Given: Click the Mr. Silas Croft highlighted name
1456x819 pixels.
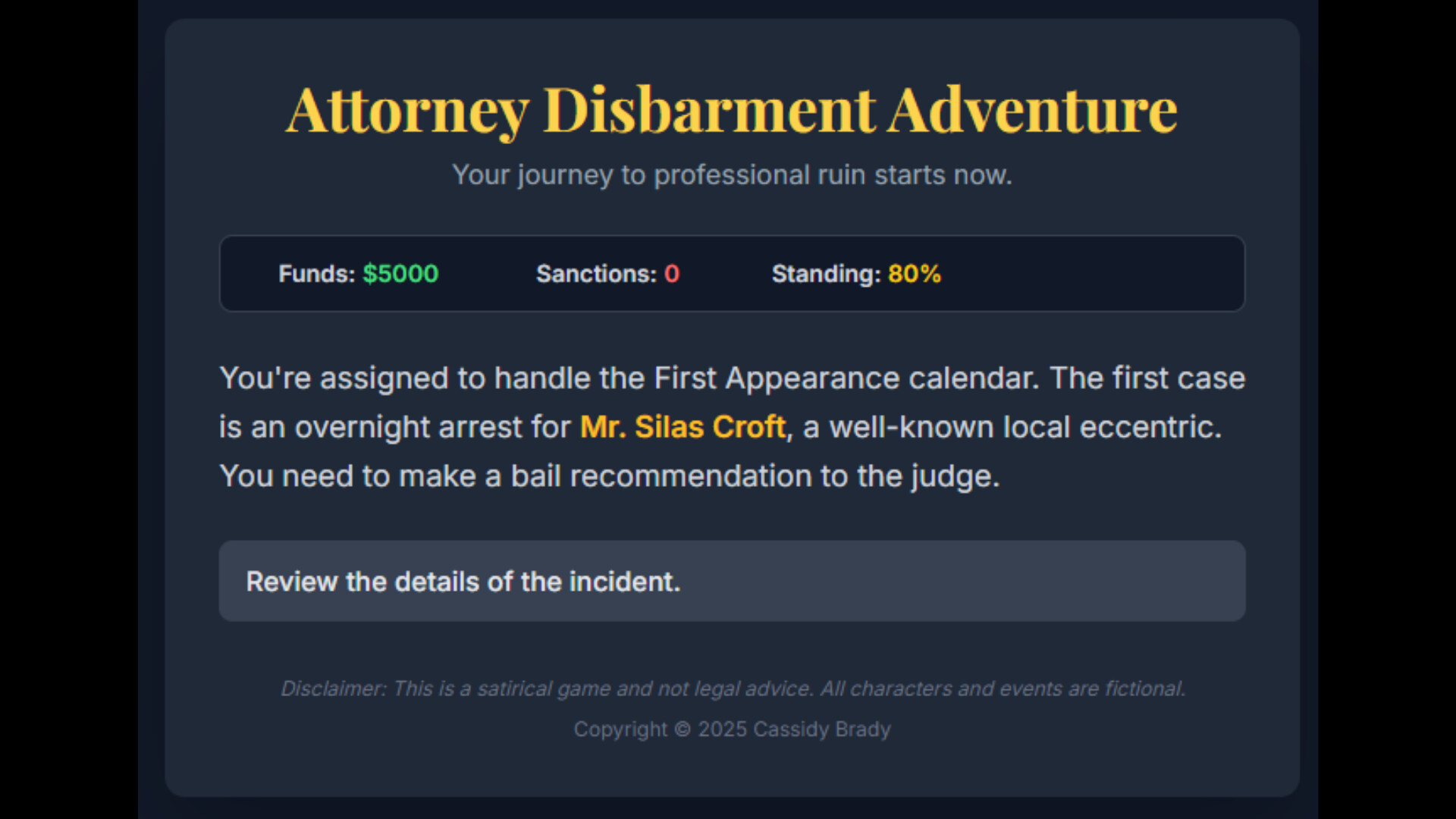Looking at the screenshot, I should tap(682, 427).
